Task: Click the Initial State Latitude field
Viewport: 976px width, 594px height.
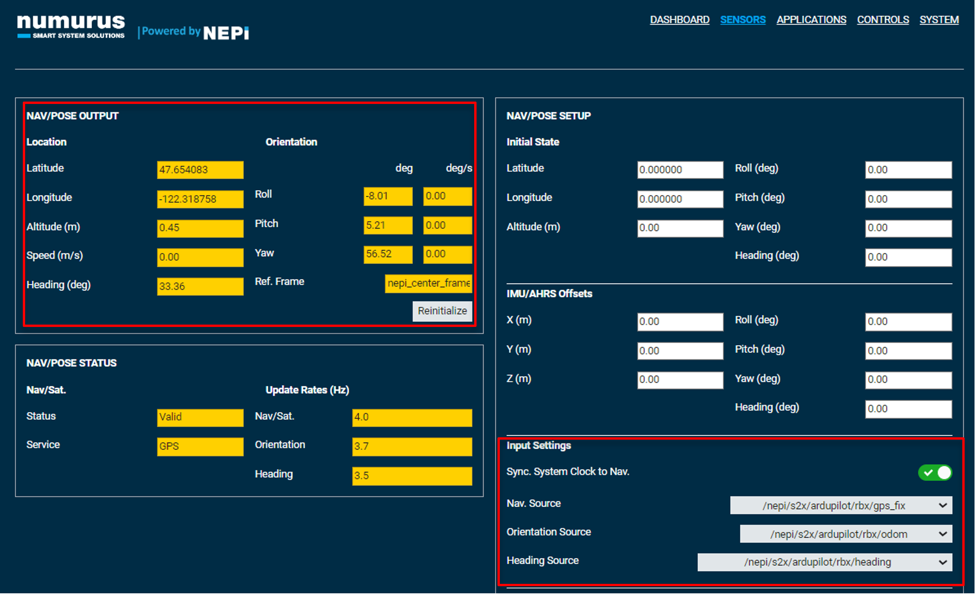Action: tap(680, 169)
